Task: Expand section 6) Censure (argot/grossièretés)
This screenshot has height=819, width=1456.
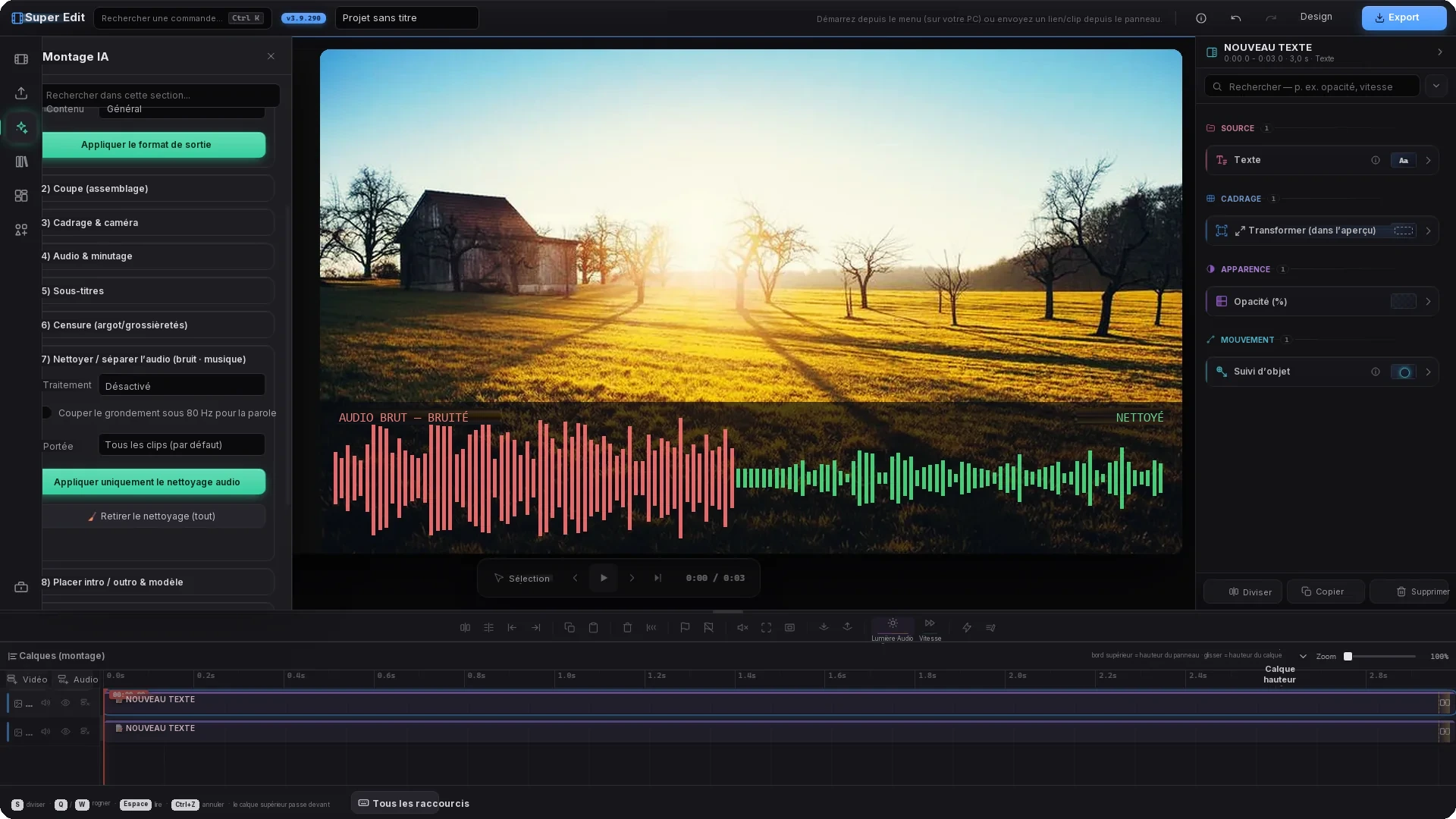Action: (157, 325)
